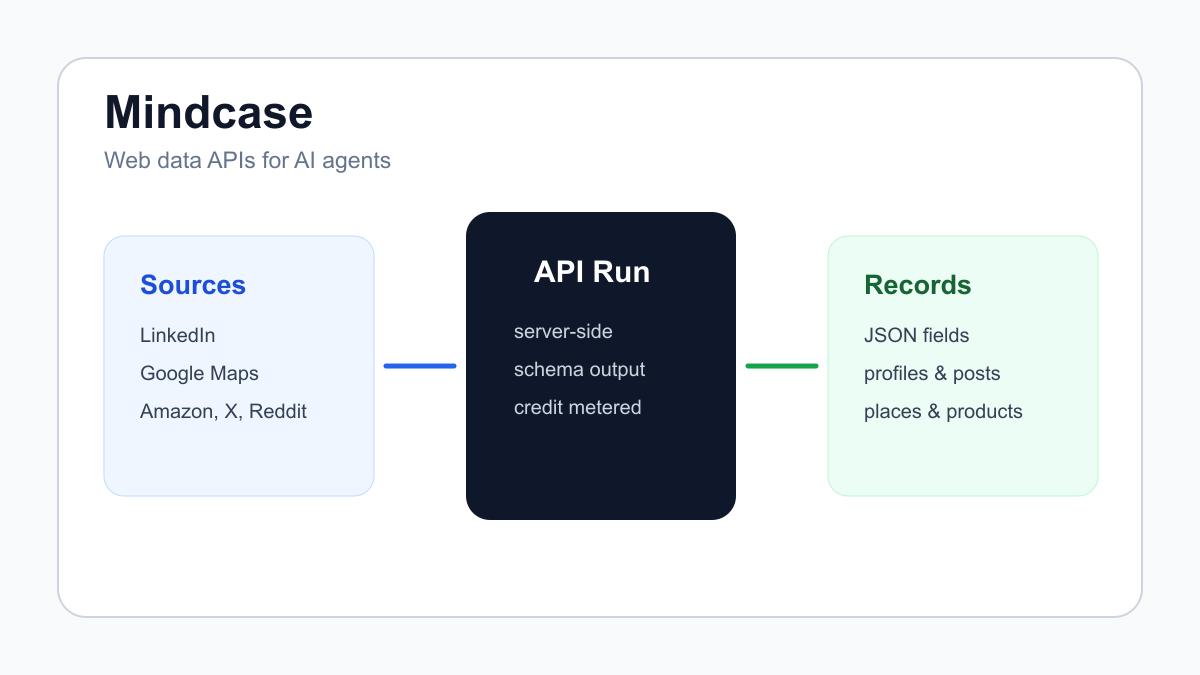
Task: Click the Mindcase title
Action: [x=208, y=112]
